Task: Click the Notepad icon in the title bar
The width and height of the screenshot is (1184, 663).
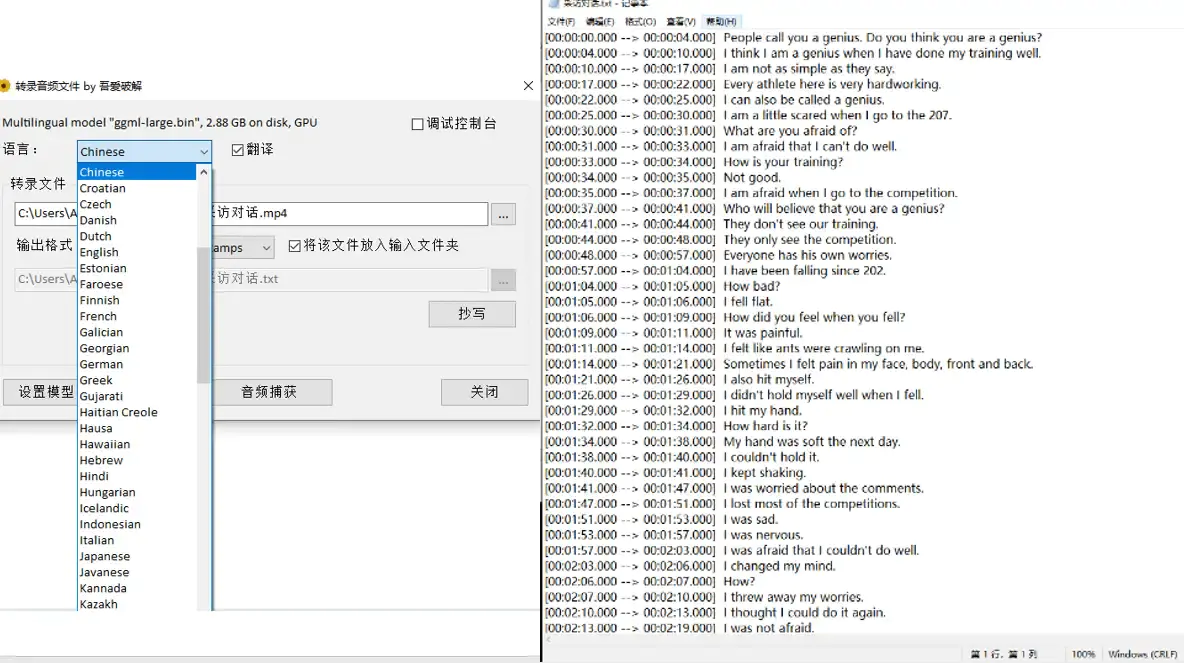Action: [551, 5]
